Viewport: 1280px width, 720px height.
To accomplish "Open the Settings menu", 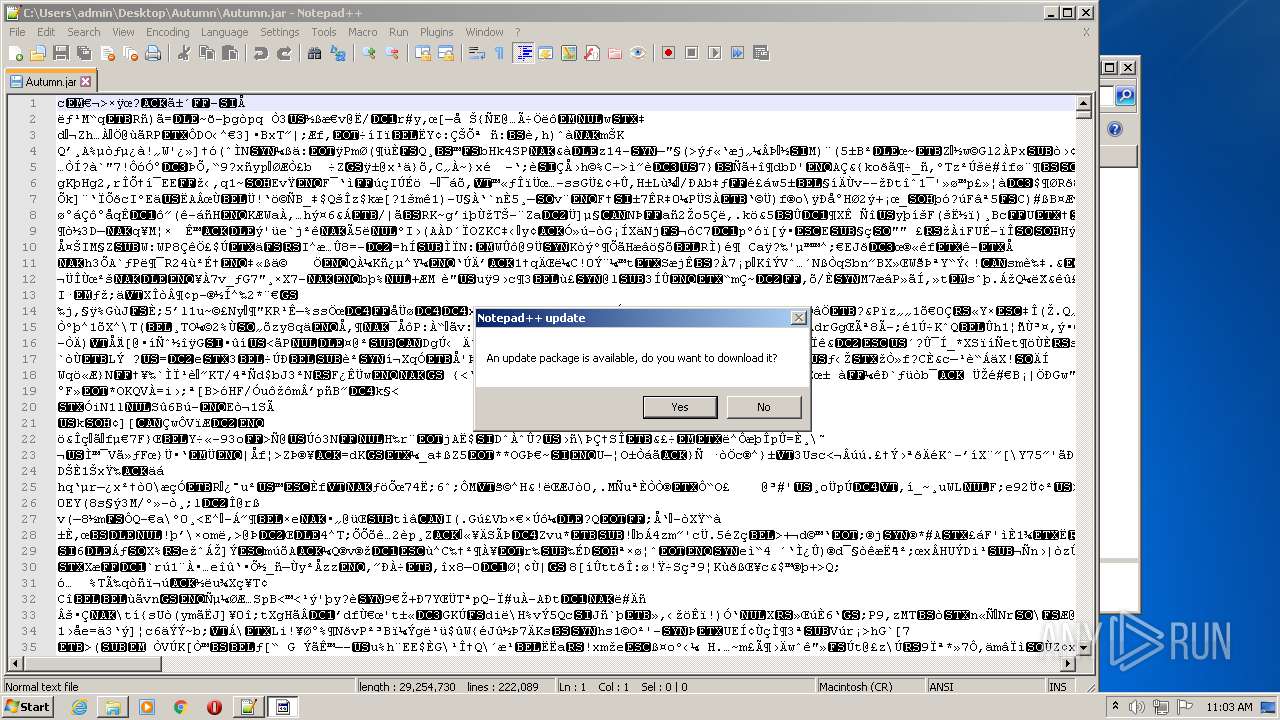I will pos(280,32).
